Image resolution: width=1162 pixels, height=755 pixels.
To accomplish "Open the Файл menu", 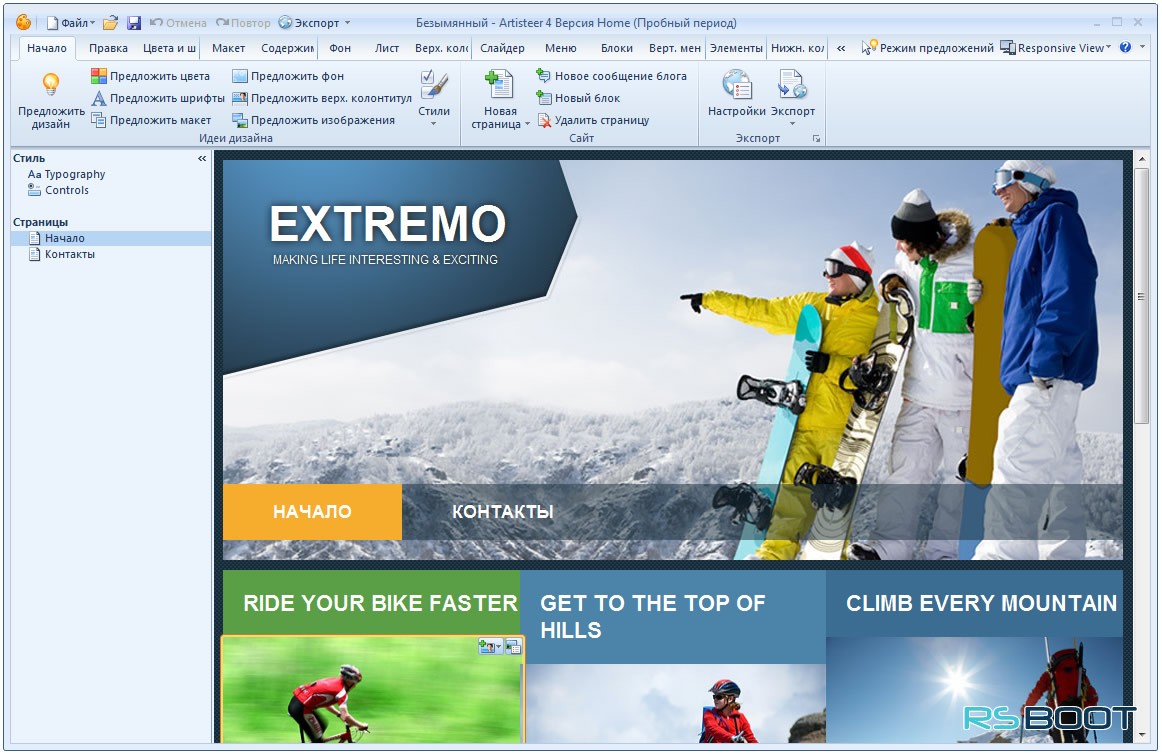I will [71, 23].
